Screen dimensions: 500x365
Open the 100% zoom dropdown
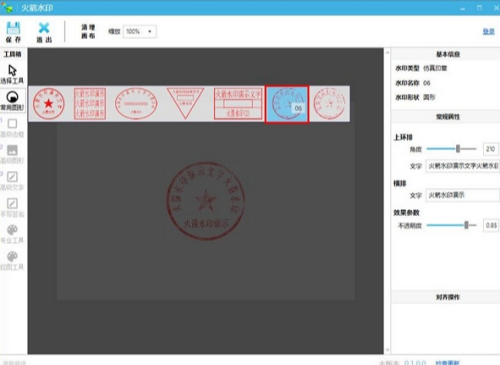pyautogui.click(x=139, y=32)
